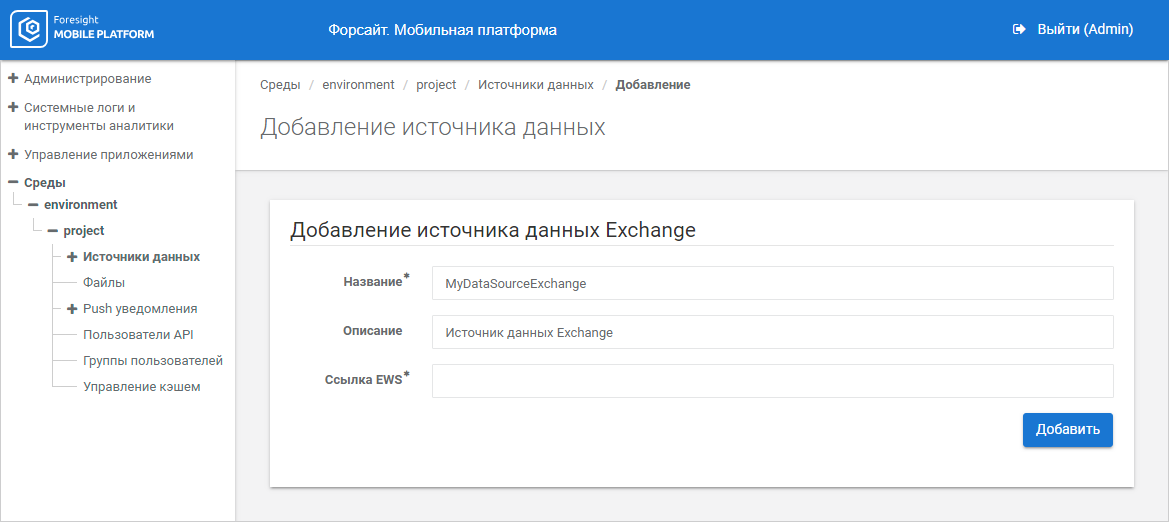Click the Описание input field
Image resolution: width=1169 pixels, height=522 pixels.
[772, 332]
